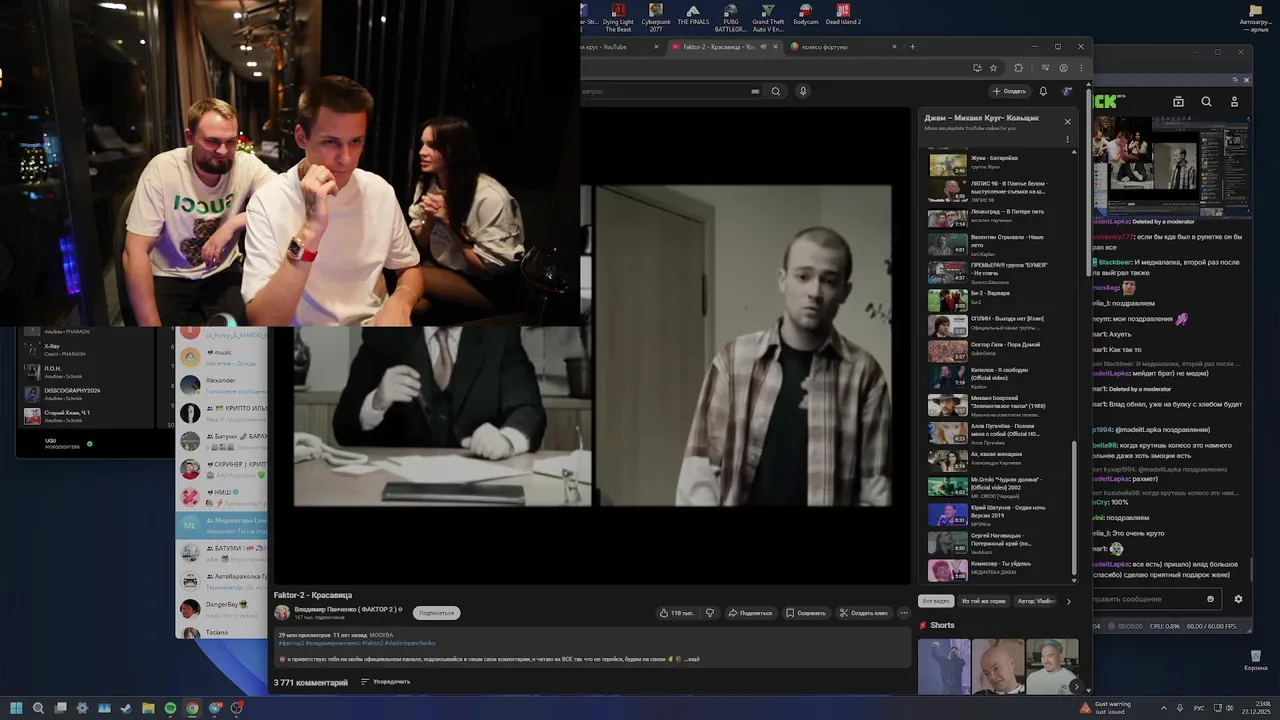Click the playlist panel vertical scrollbar

click(x=1074, y=510)
